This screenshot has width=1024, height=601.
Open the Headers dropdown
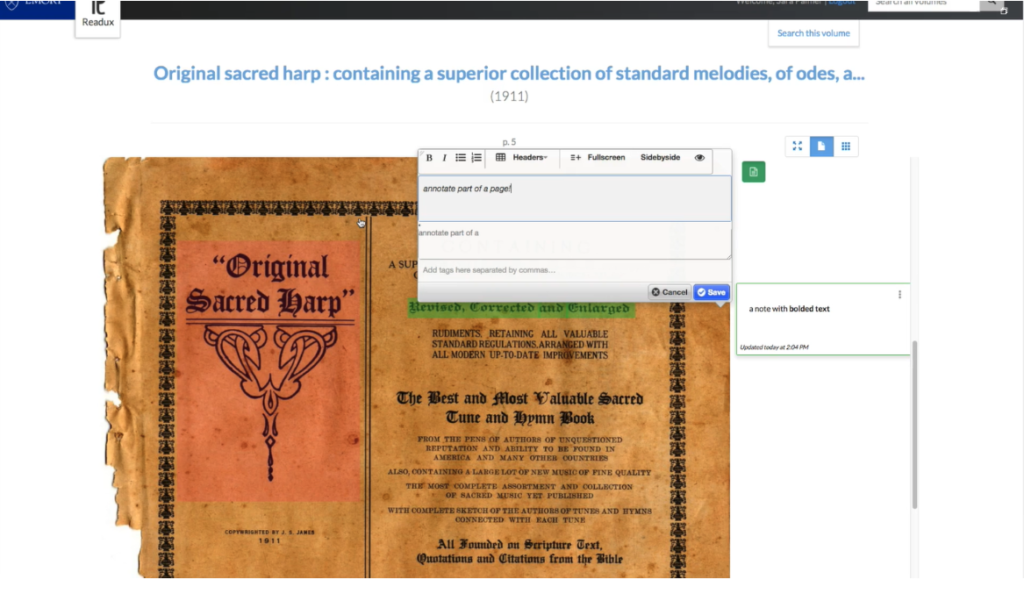[529, 158]
